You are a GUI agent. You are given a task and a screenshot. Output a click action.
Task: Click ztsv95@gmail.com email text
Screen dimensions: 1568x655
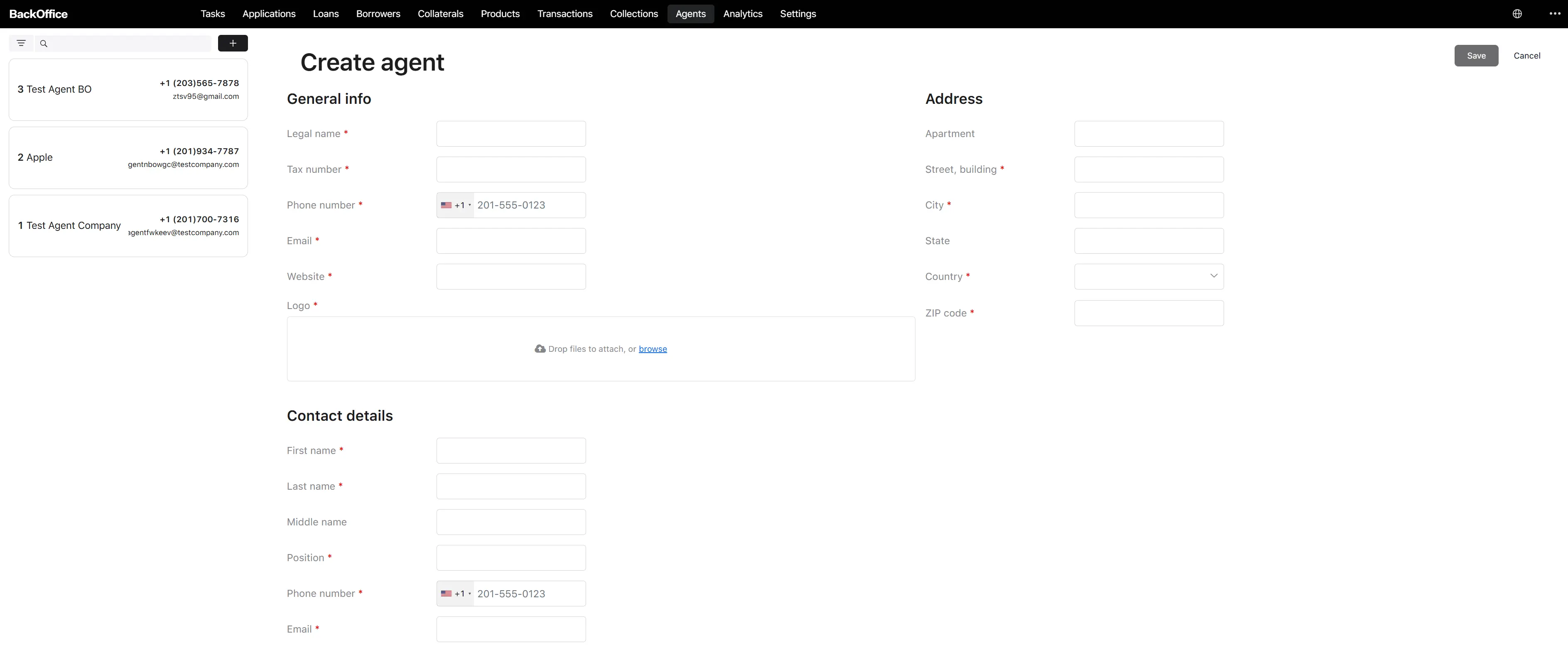pyautogui.click(x=206, y=96)
